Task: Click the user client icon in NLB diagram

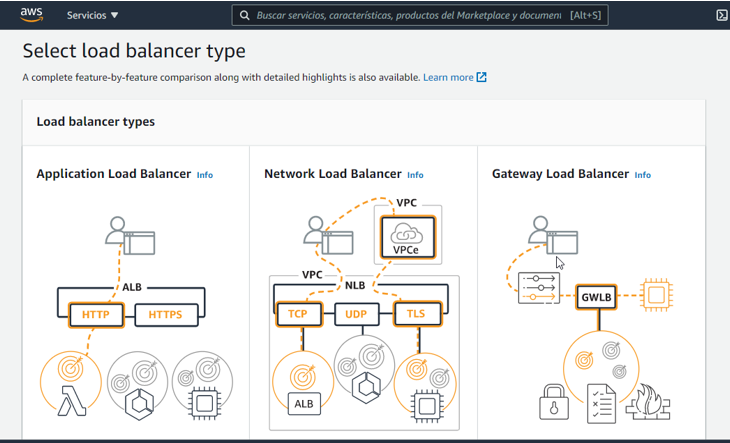Action: point(328,236)
